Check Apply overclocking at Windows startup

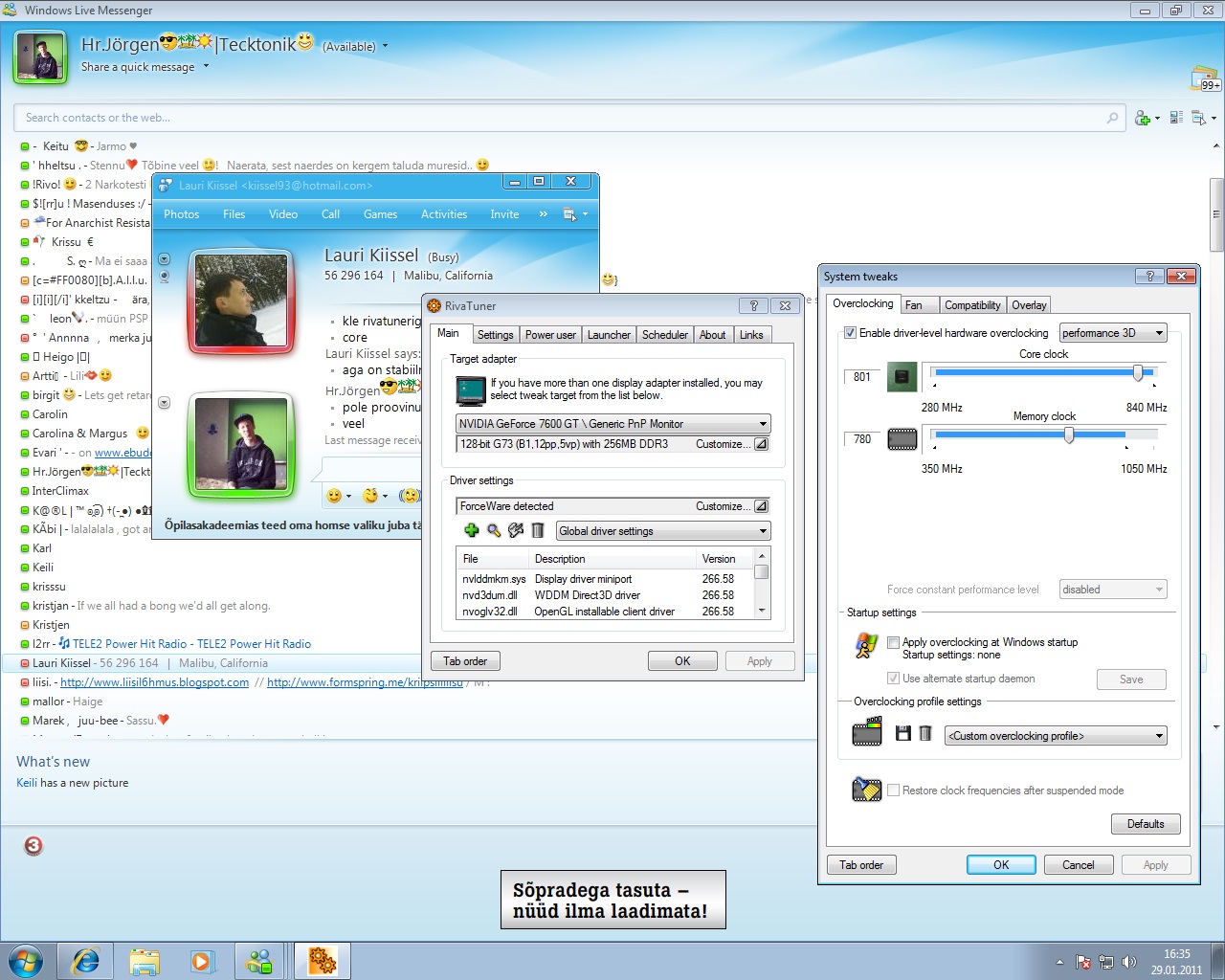coord(893,642)
